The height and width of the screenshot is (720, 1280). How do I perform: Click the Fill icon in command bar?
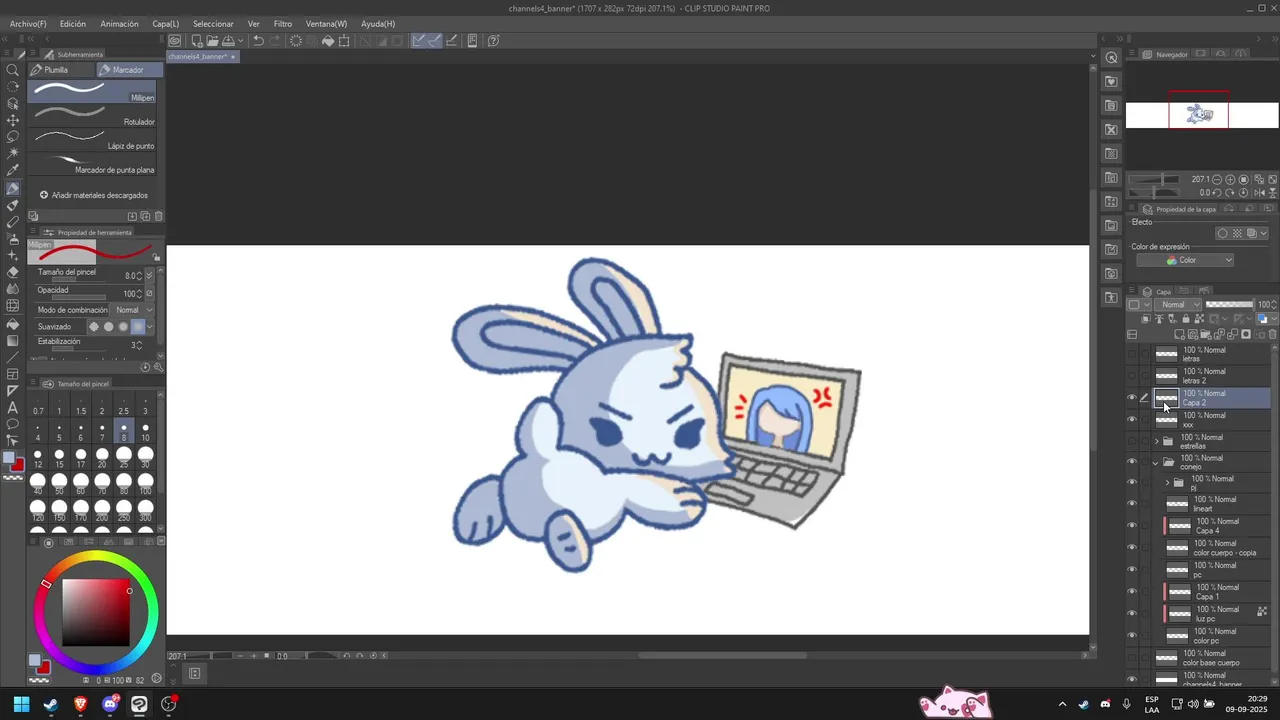327,41
